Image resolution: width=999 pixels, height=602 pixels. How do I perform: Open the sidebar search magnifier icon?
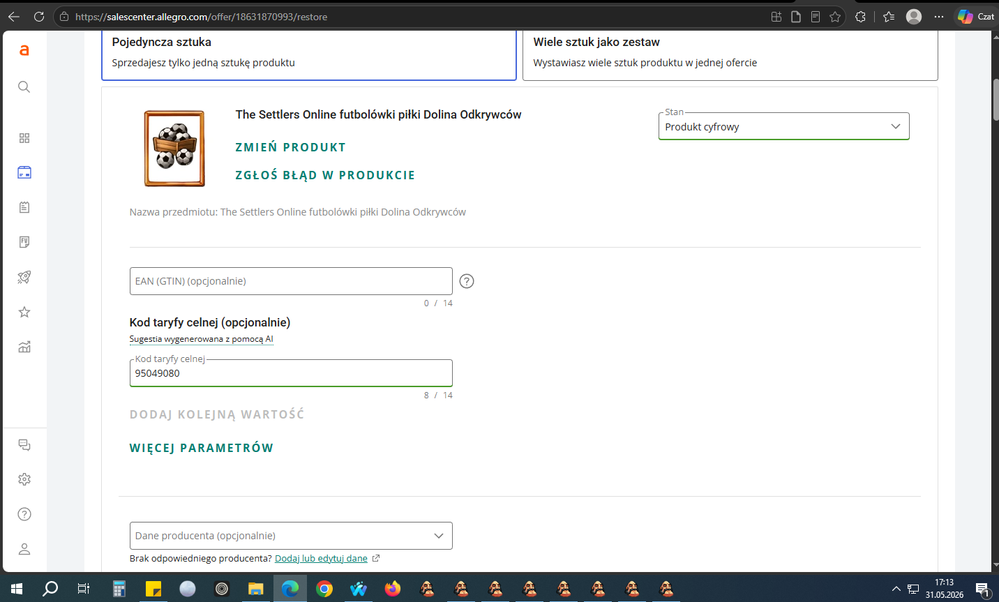[x=24, y=87]
